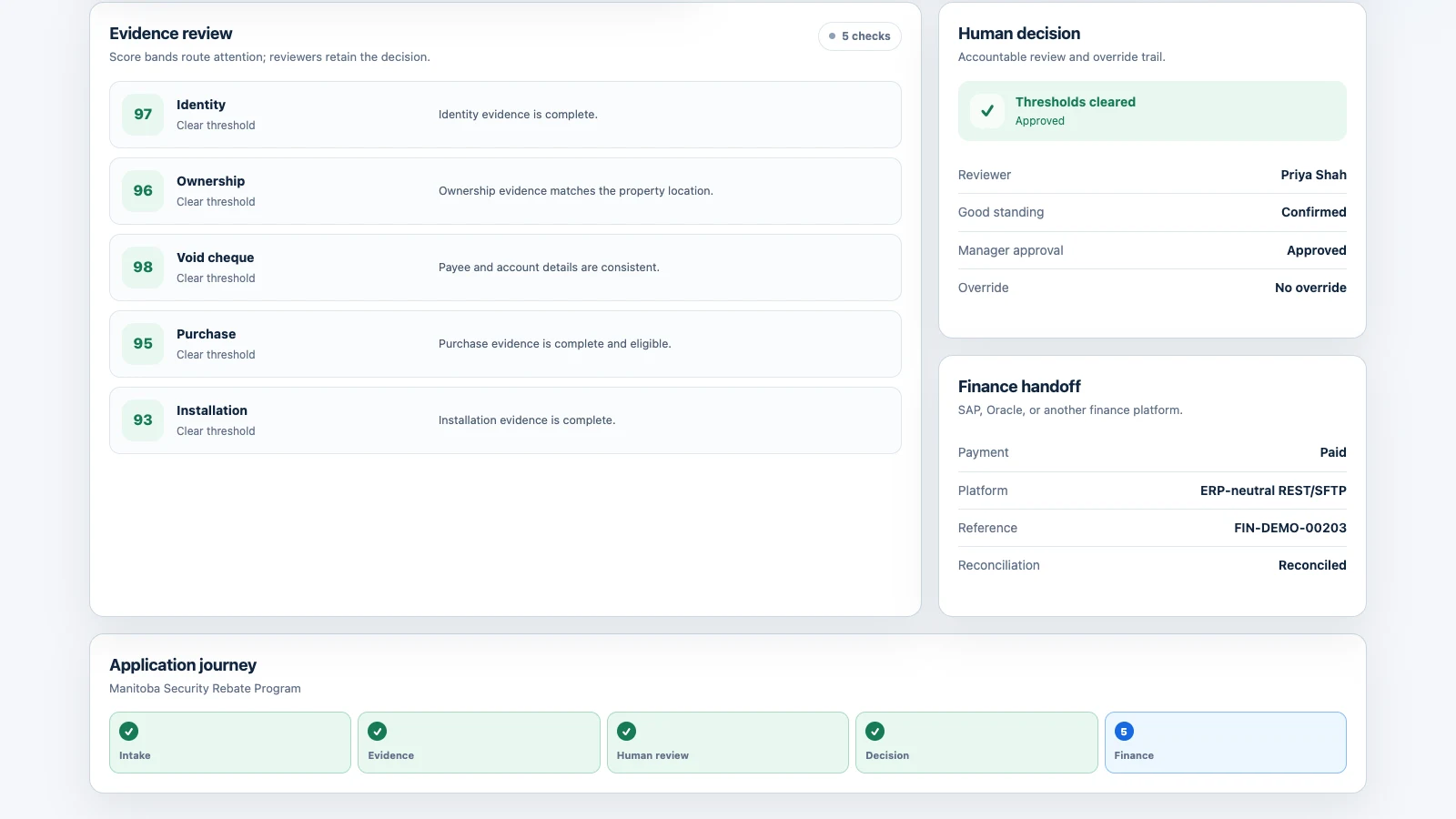Open the Decision journey step card
The height and width of the screenshot is (819, 1456).
pyautogui.click(x=976, y=743)
